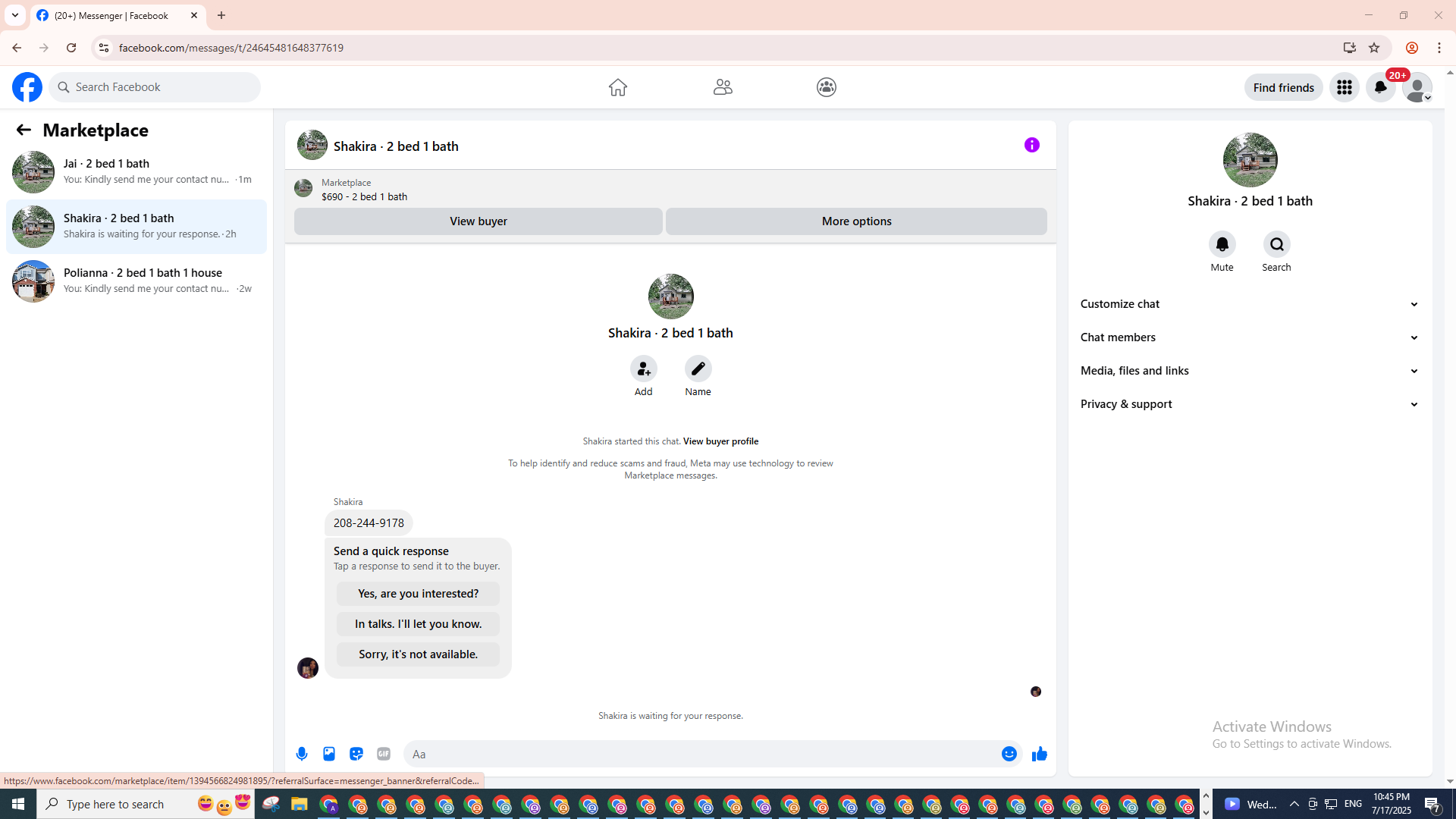1456x819 pixels.
Task: Open the $690 - 2 bed 1 bath listing
Action: coord(364,196)
